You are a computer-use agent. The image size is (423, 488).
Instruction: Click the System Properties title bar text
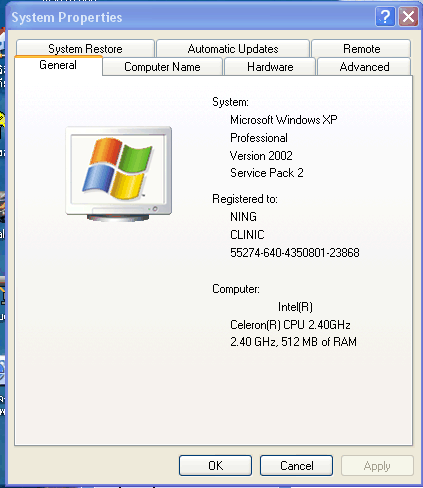click(x=67, y=17)
